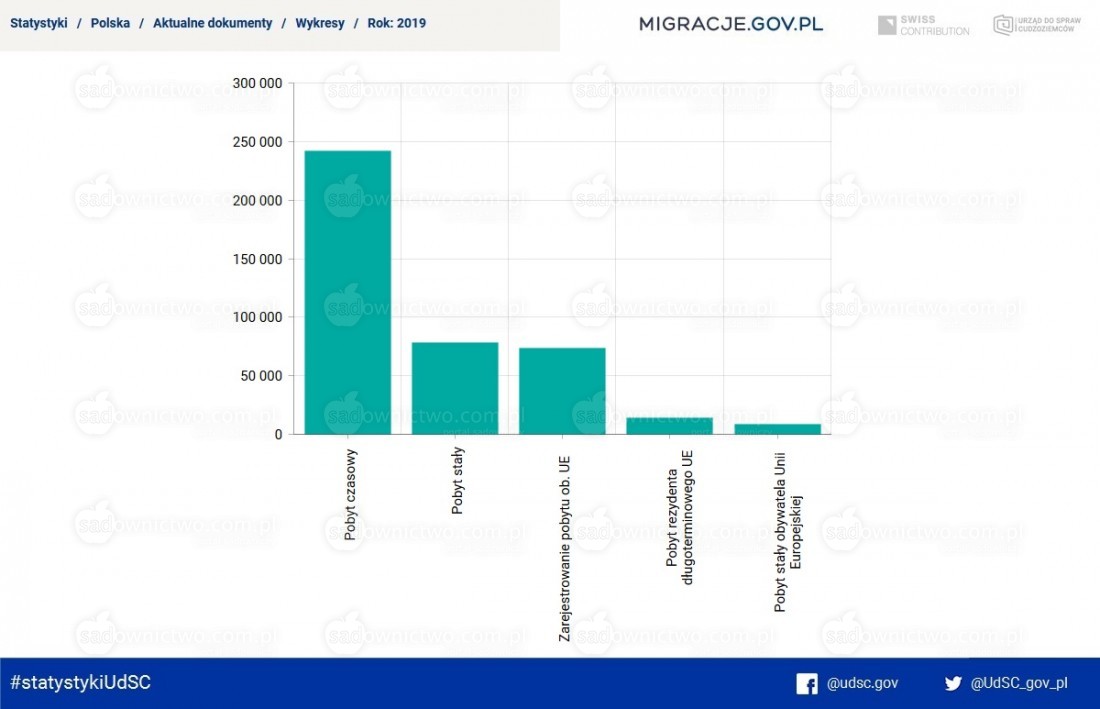1100x709 pixels.
Task: Select the Zarejestrowanie pobytu ob. UE bar
Action: pyautogui.click(x=563, y=391)
